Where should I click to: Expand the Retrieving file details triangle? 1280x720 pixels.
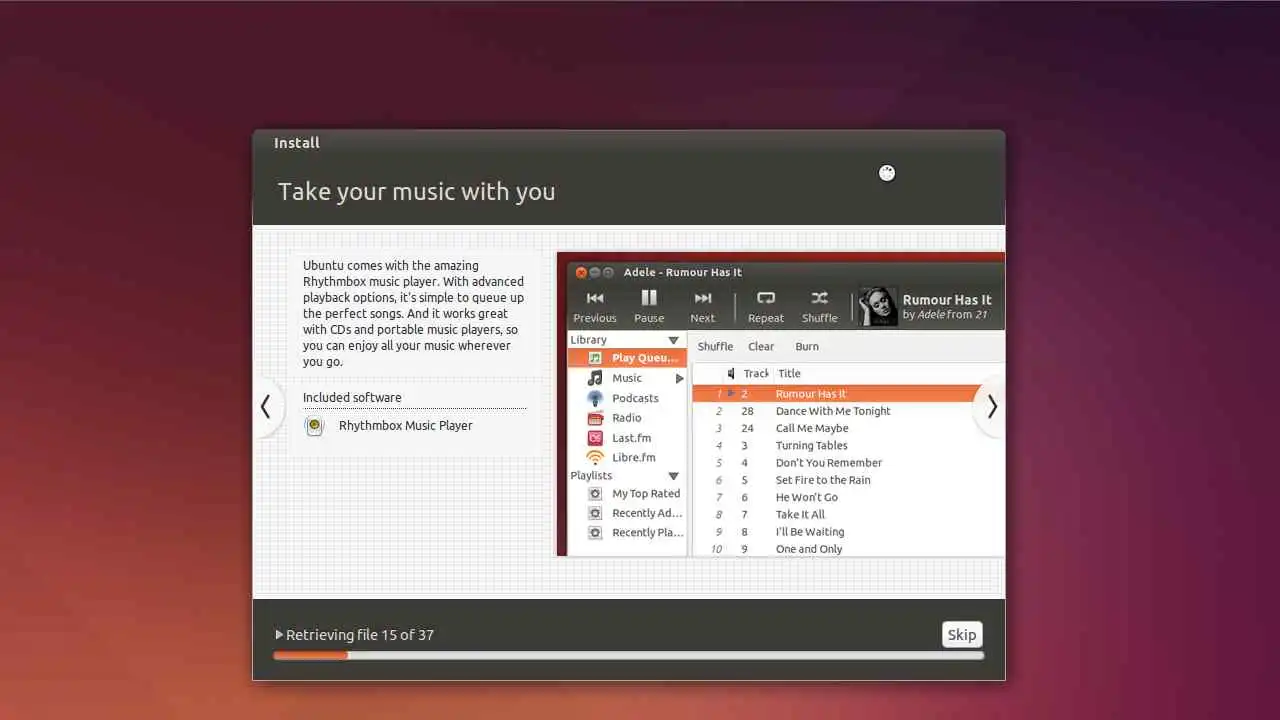click(279, 635)
